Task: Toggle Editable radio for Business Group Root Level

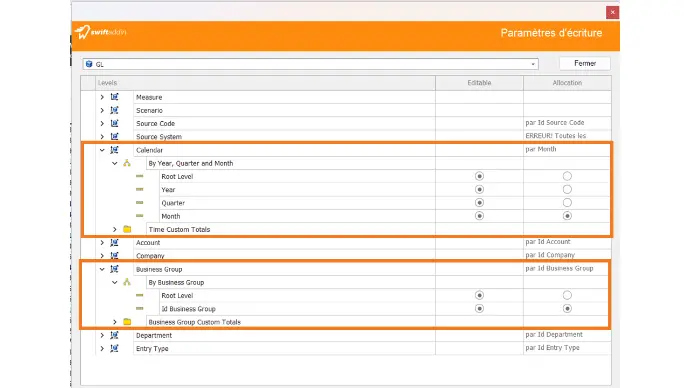Action: tap(479, 295)
